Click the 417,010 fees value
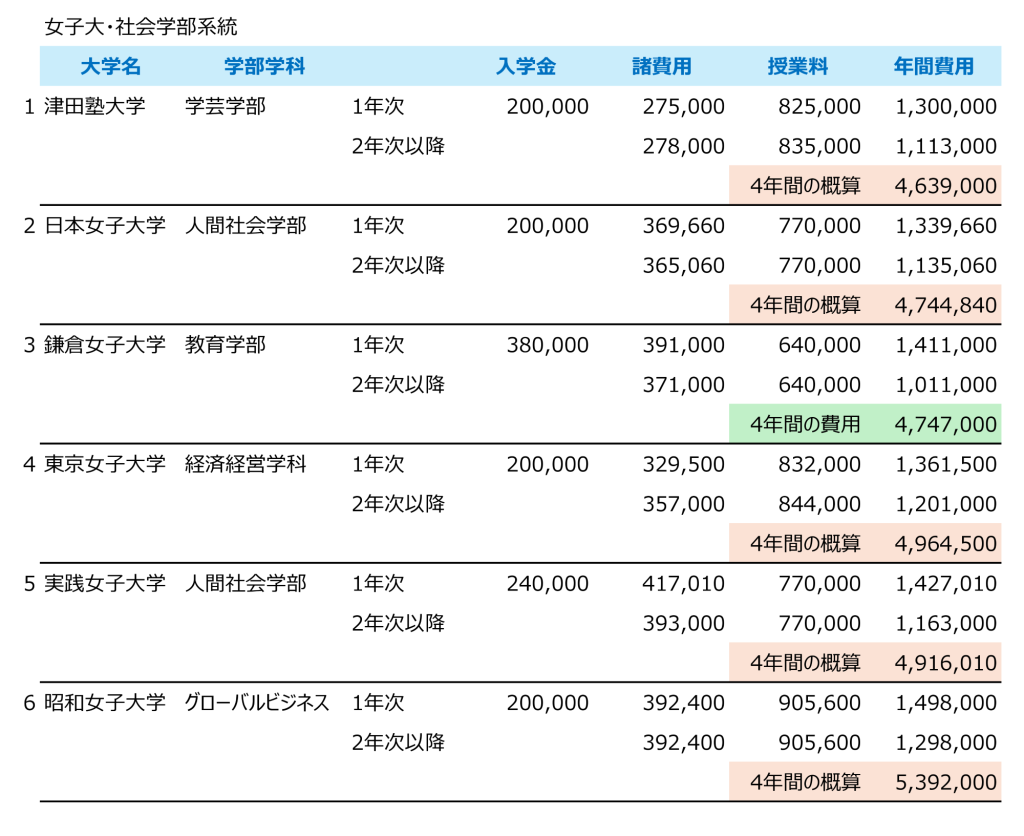The width and height of the screenshot is (1024, 836). pyautogui.click(x=683, y=583)
